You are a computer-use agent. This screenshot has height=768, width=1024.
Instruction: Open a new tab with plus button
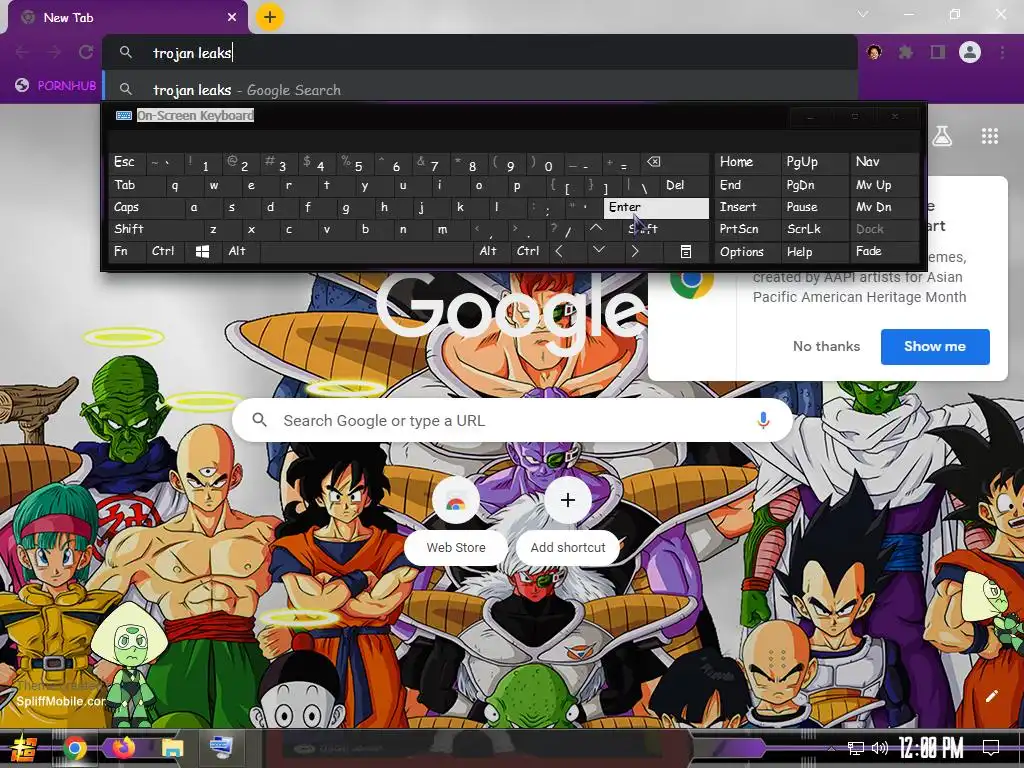270,17
